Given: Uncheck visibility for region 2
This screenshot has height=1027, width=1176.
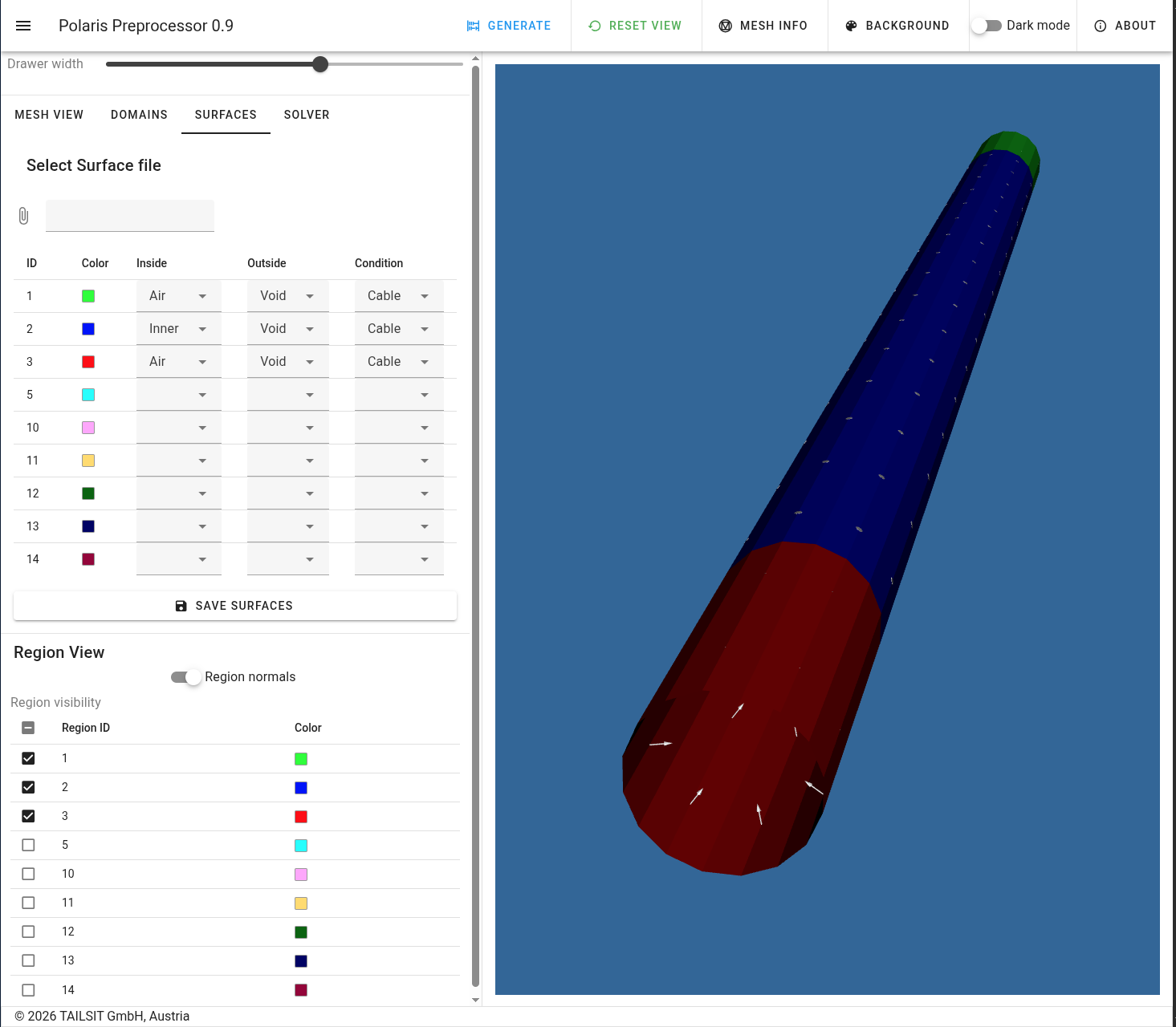Looking at the screenshot, I should tap(28, 787).
